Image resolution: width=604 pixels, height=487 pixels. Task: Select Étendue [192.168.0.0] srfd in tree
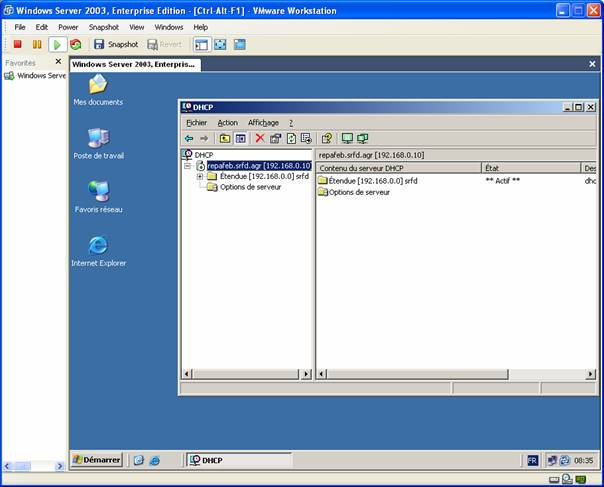pyautogui.click(x=264, y=176)
